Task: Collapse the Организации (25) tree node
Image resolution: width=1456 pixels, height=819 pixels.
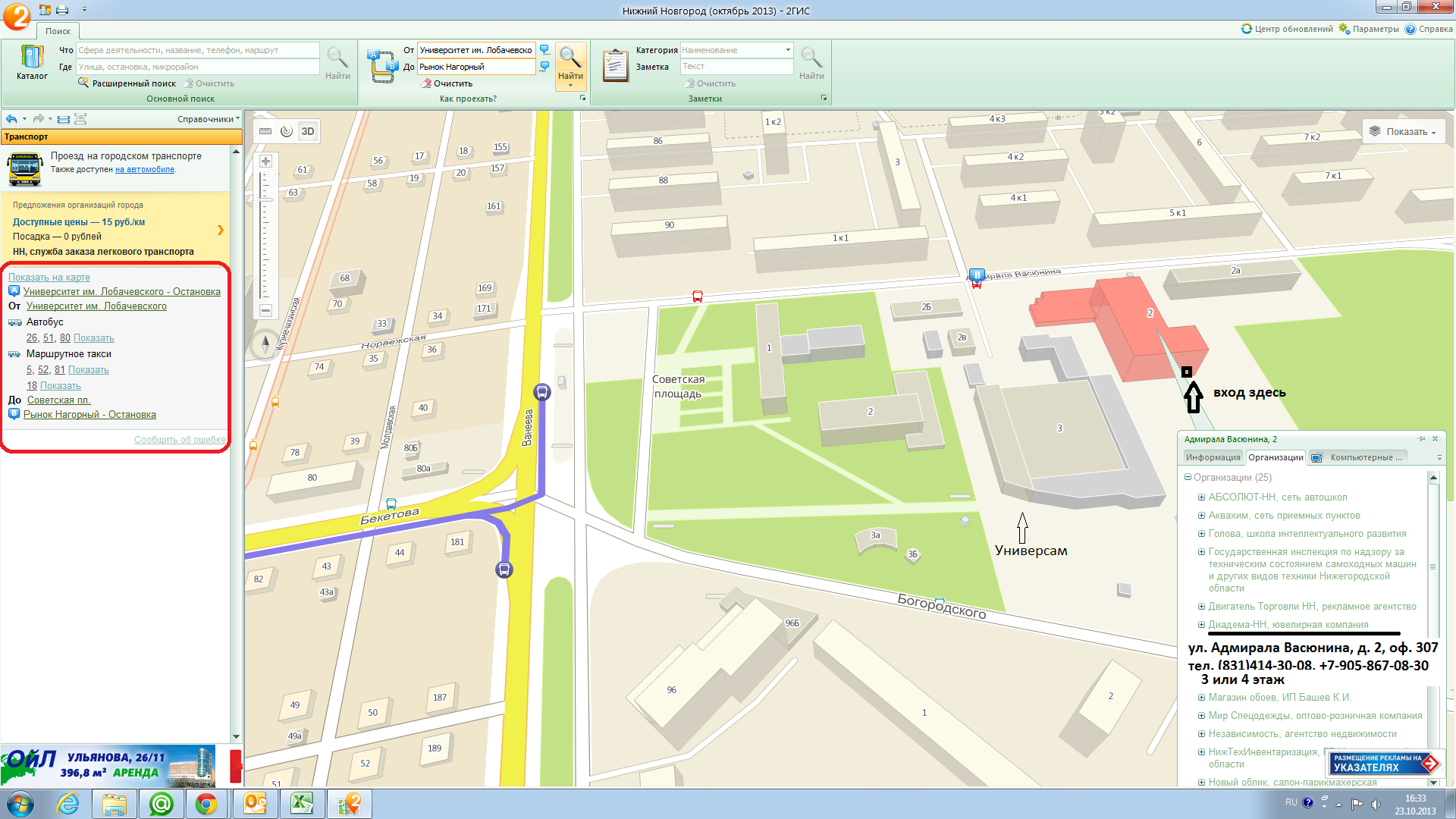Action: (1188, 477)
